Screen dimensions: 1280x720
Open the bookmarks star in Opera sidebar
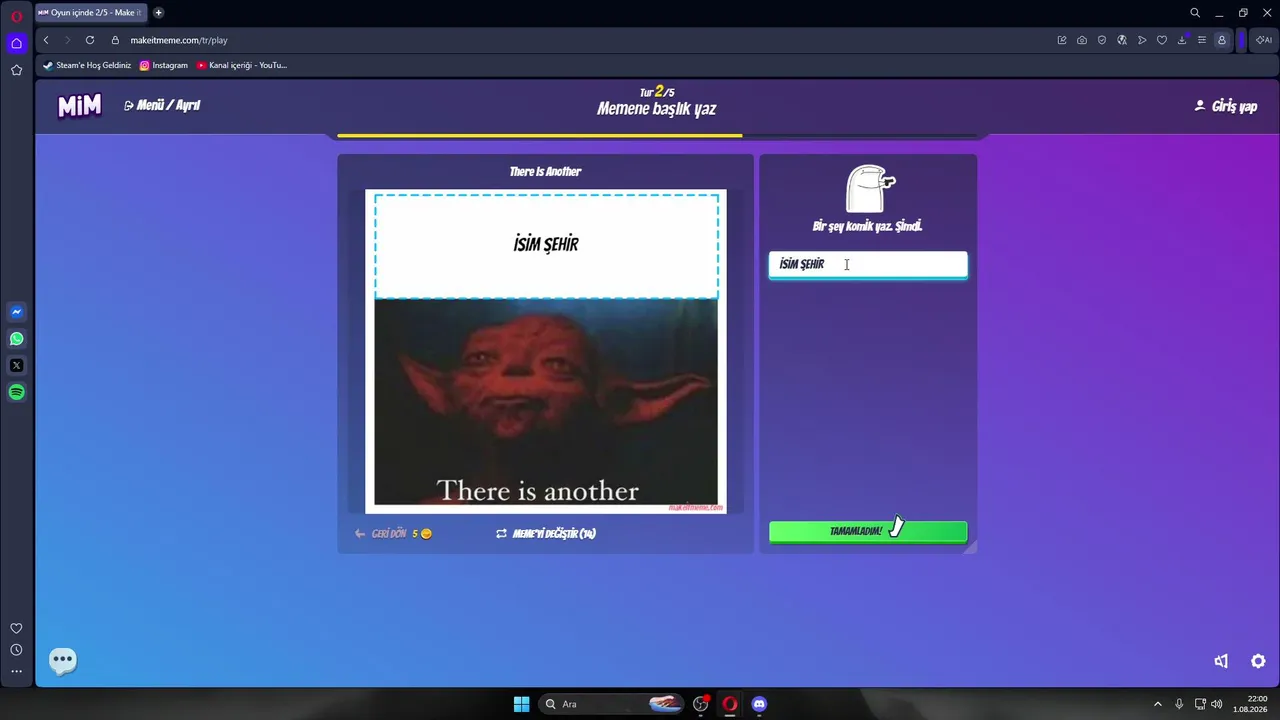[16, 70]
